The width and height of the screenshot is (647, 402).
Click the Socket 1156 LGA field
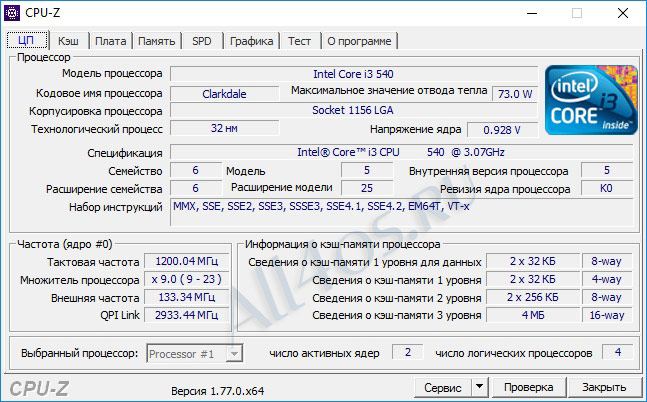pos(354,110)
